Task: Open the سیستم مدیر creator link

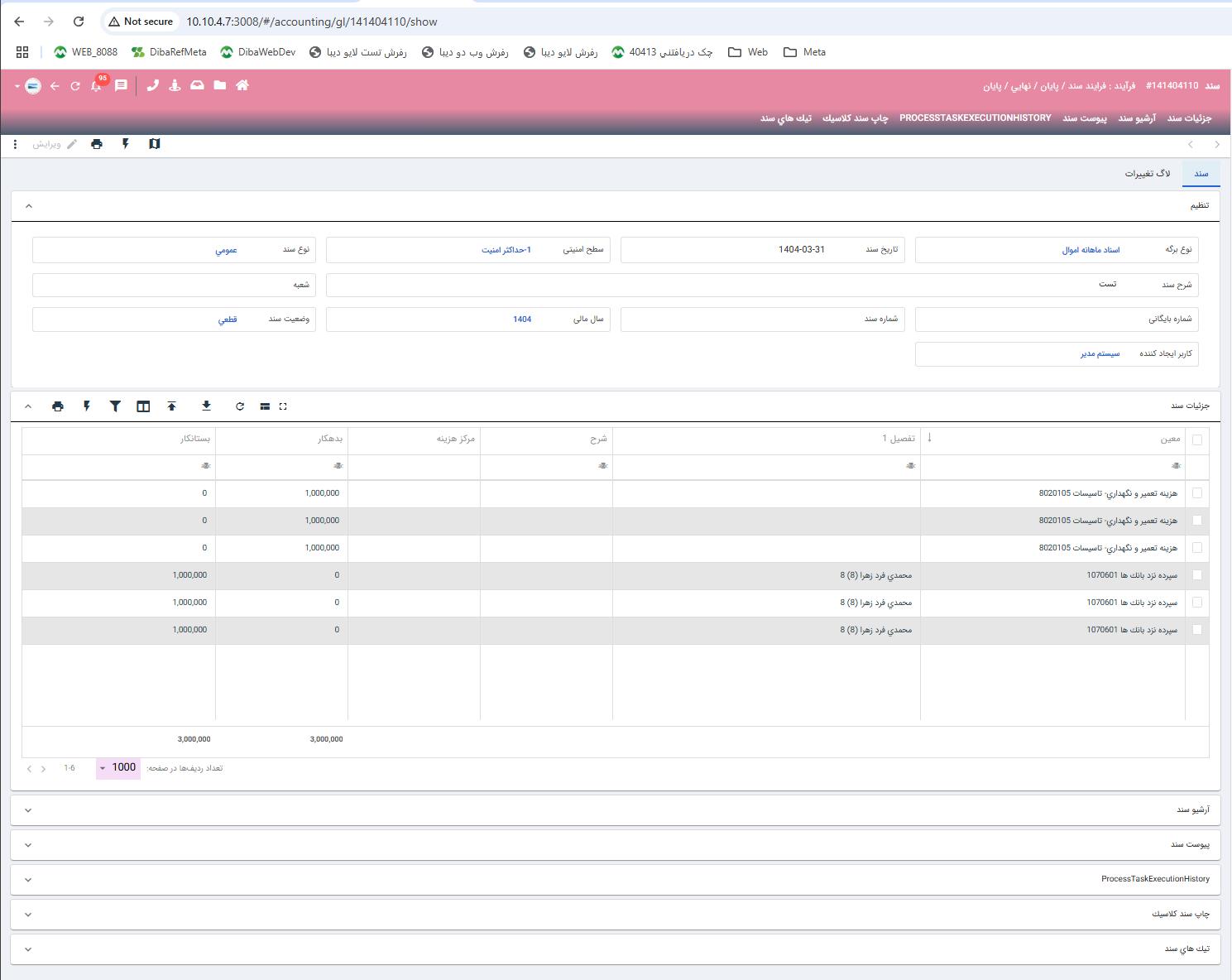Action: 1100,354
